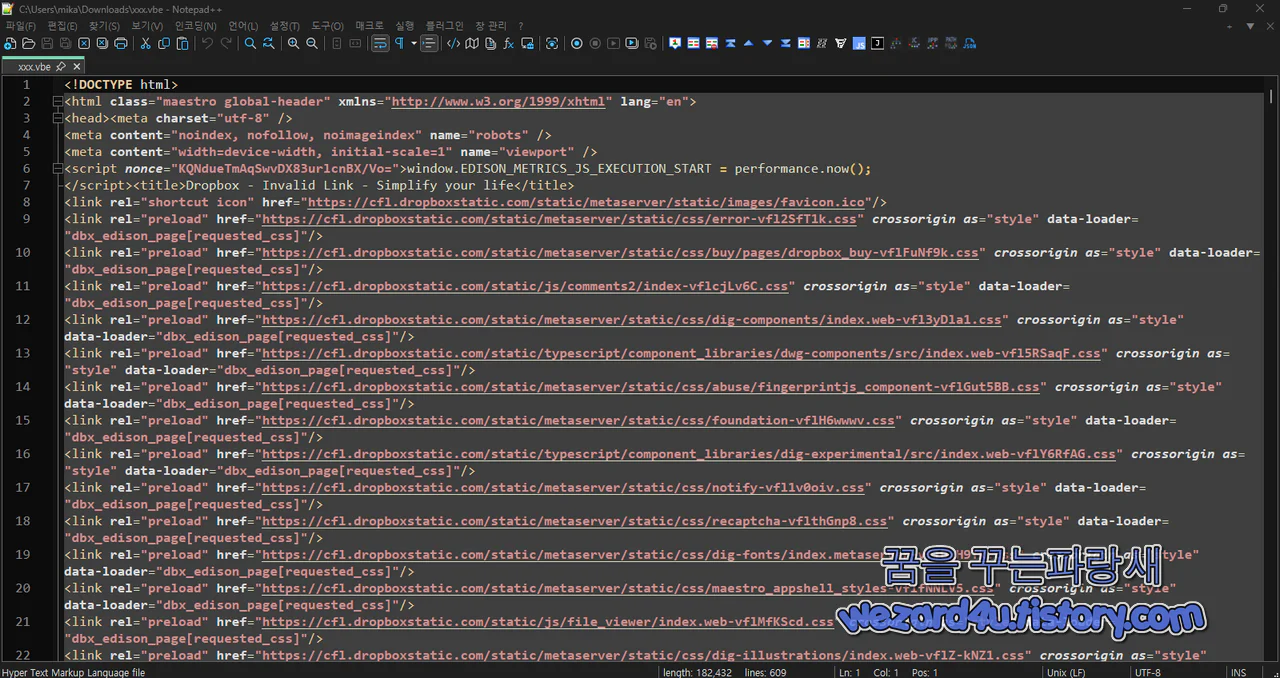The image size is (1280, 678).
Task: Pin the xxx.vbe tab
Action: 61,67
